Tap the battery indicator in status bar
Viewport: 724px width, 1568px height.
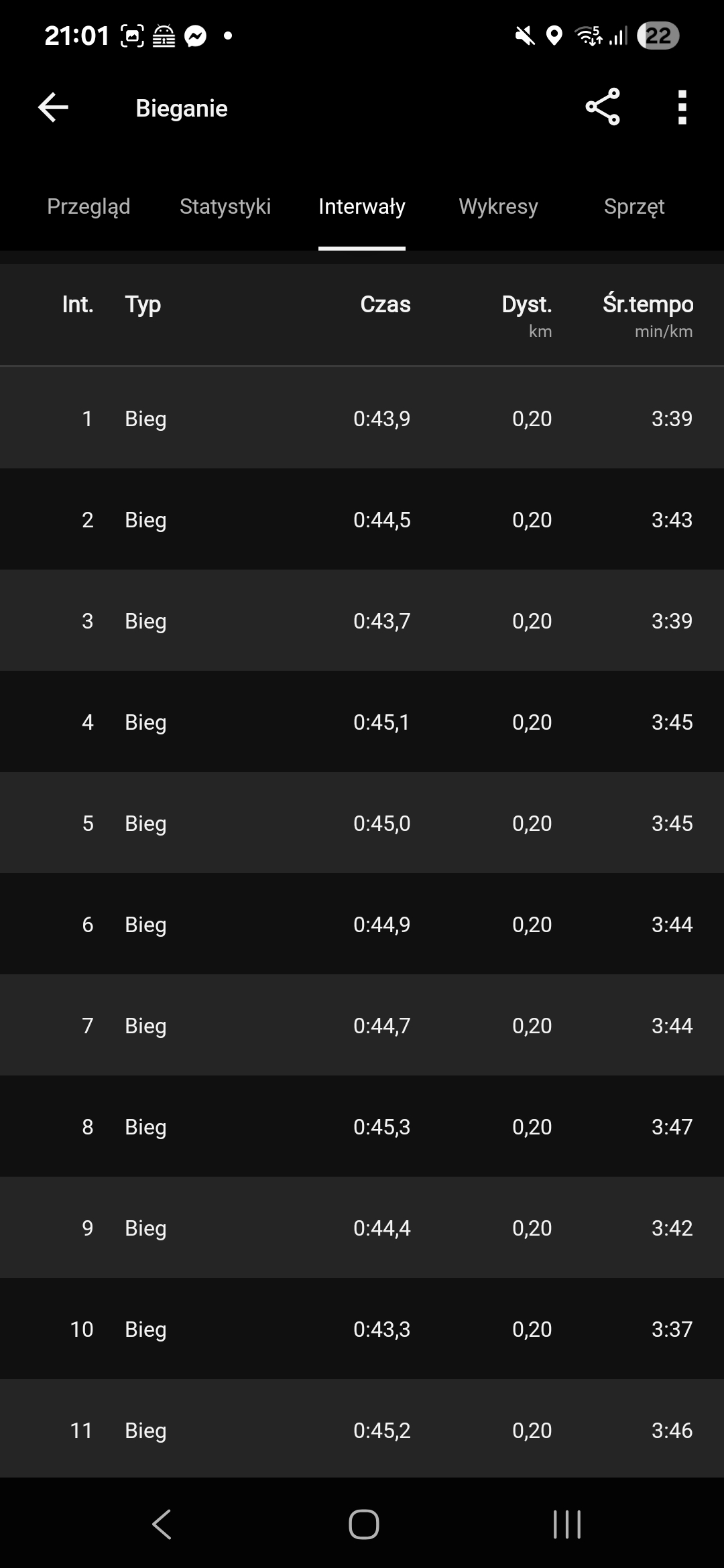658,36
